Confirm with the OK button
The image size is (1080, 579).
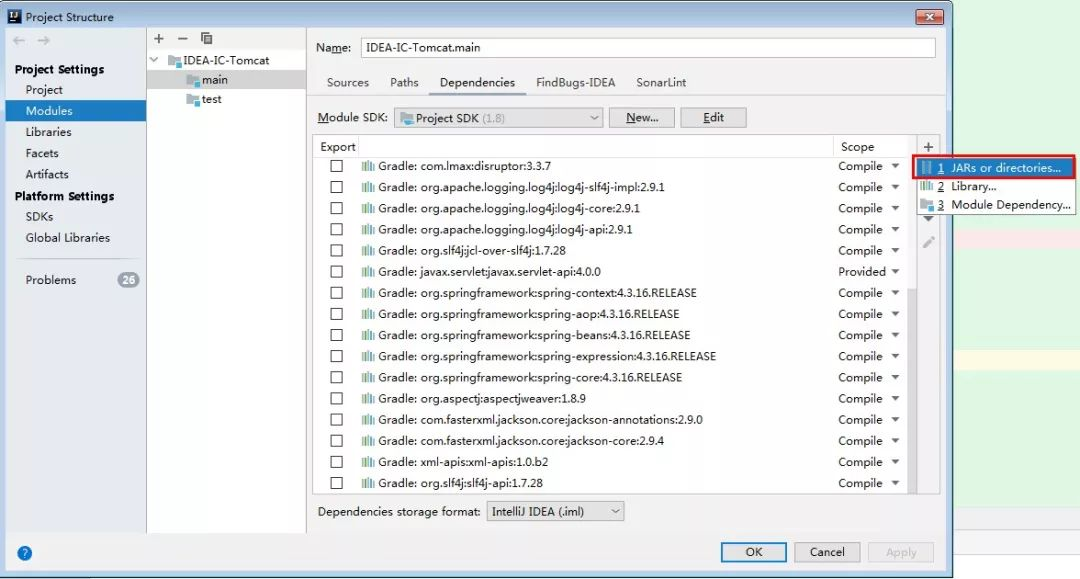(754, 552)
